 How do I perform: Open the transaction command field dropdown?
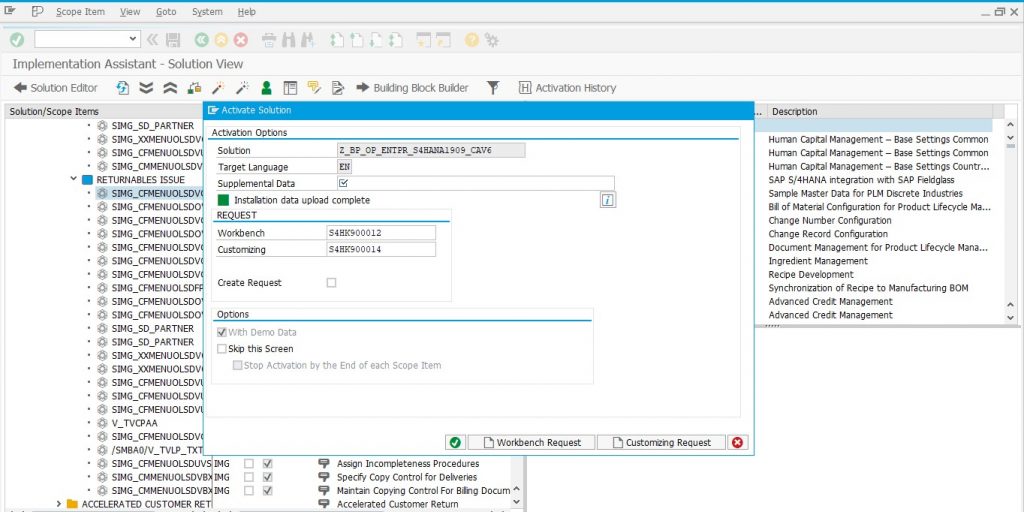[134, 39]
